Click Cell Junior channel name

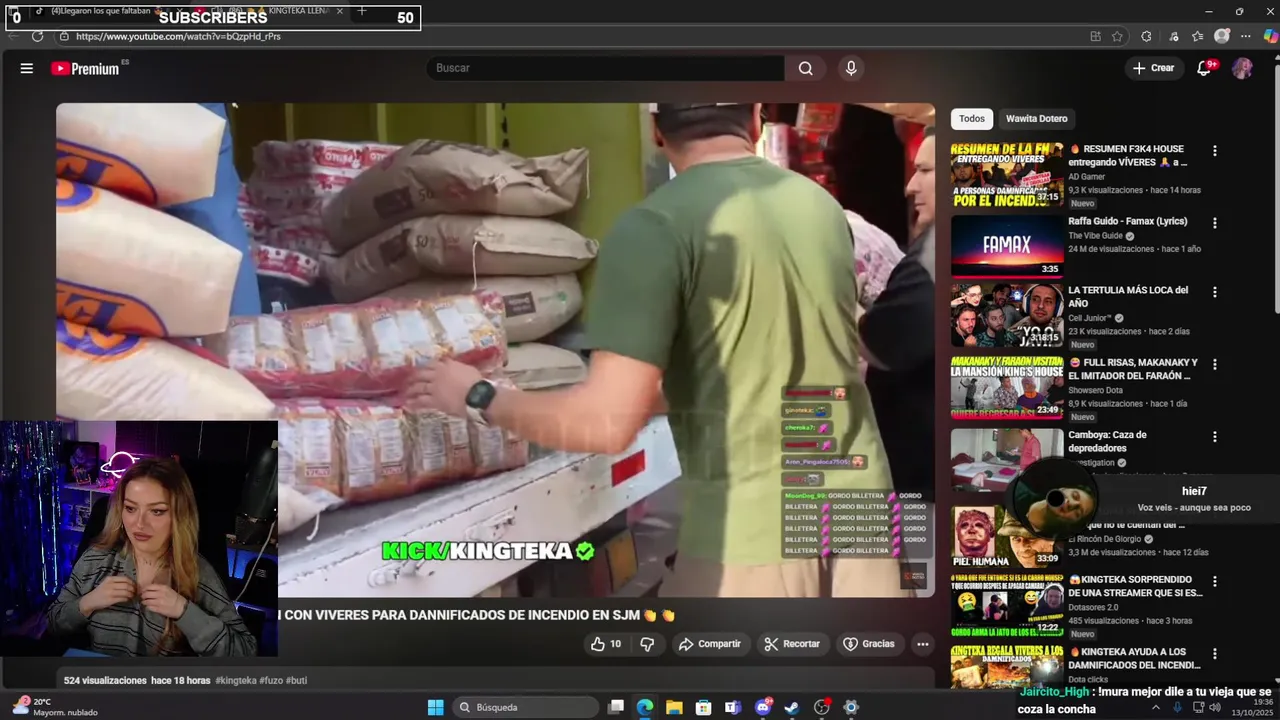coord(1090,318)
